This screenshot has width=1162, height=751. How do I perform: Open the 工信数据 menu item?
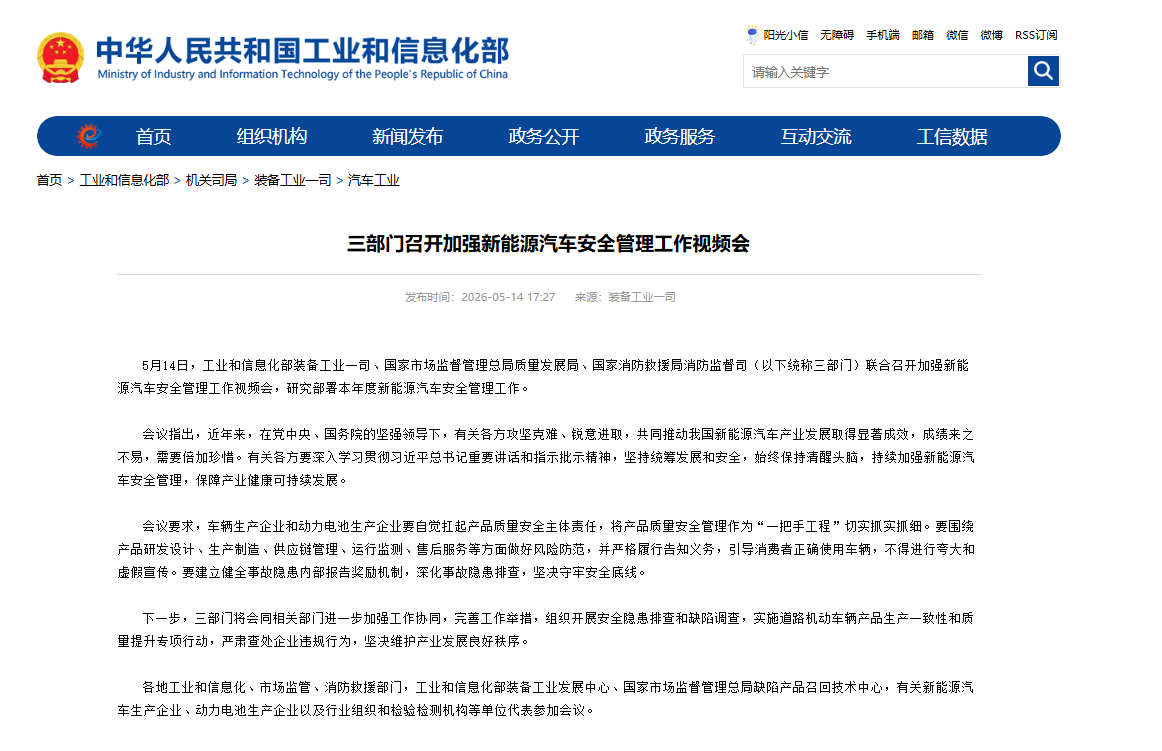click(x=952, y=136)
